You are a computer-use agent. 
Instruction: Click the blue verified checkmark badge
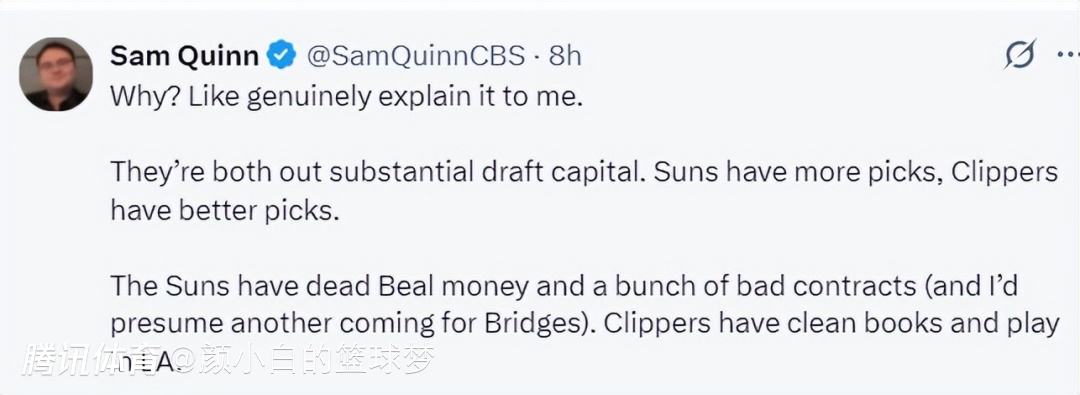click(x=282, y=55)
